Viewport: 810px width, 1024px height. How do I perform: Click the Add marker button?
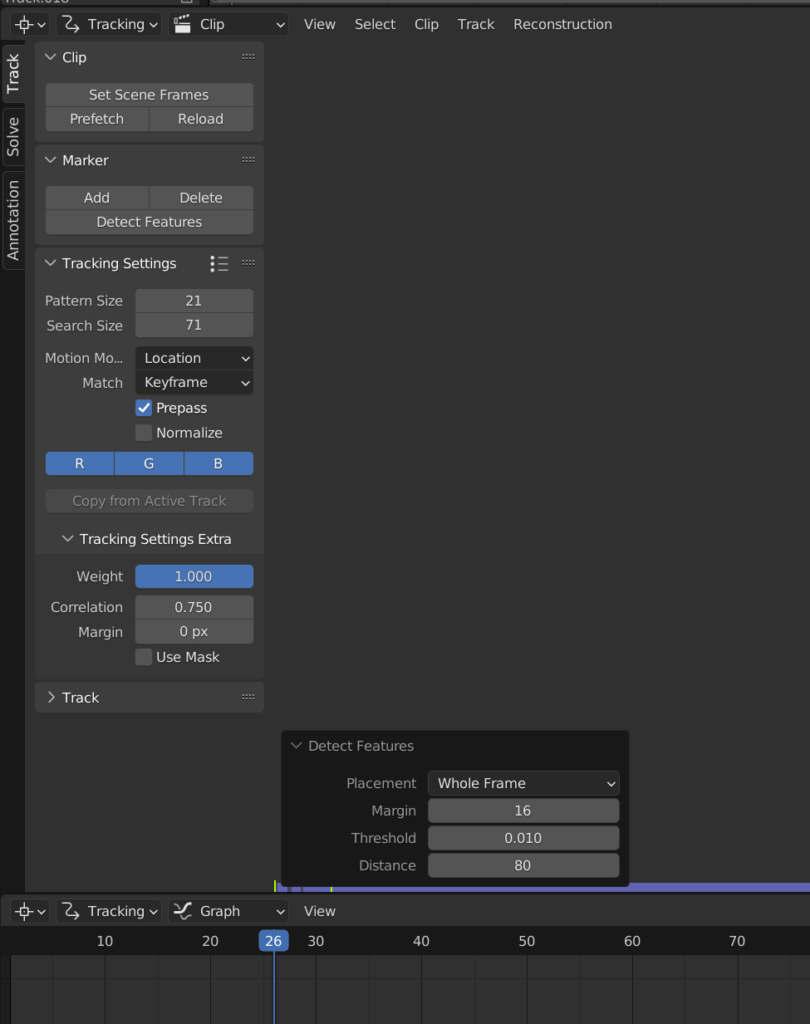pyautogui.click(x=97, y=197)
